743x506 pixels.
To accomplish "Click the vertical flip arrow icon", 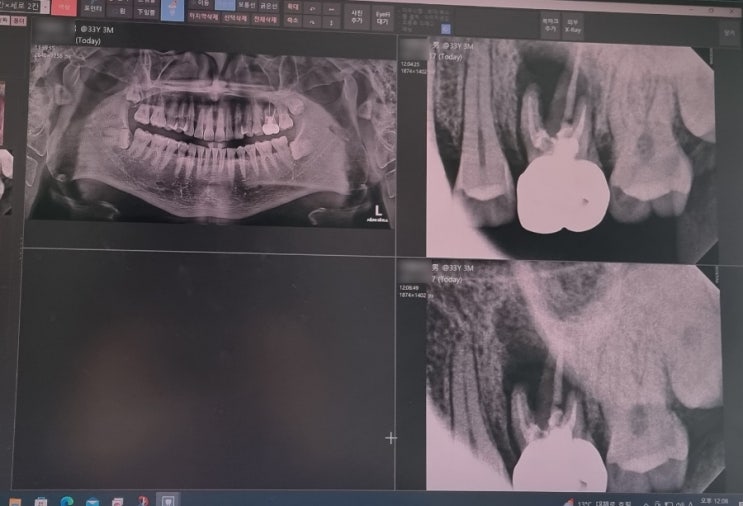I will point(331,23).
